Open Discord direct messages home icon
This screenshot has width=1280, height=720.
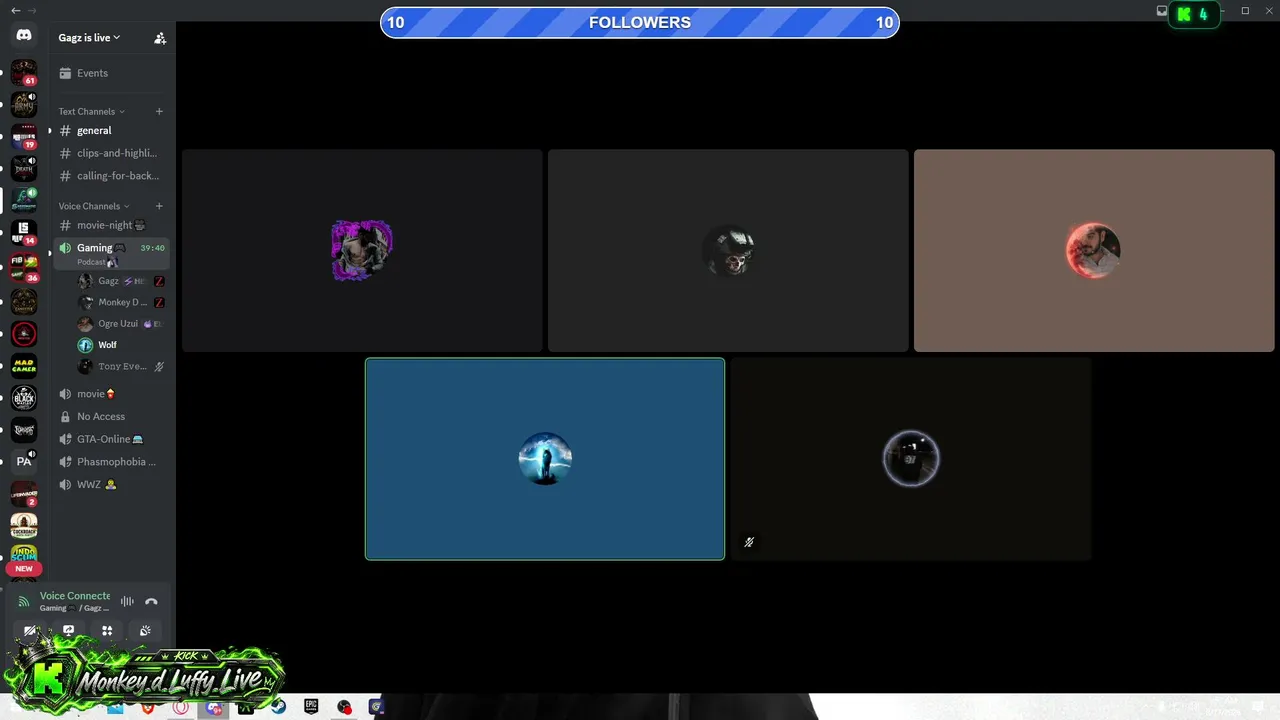[24, 36]
